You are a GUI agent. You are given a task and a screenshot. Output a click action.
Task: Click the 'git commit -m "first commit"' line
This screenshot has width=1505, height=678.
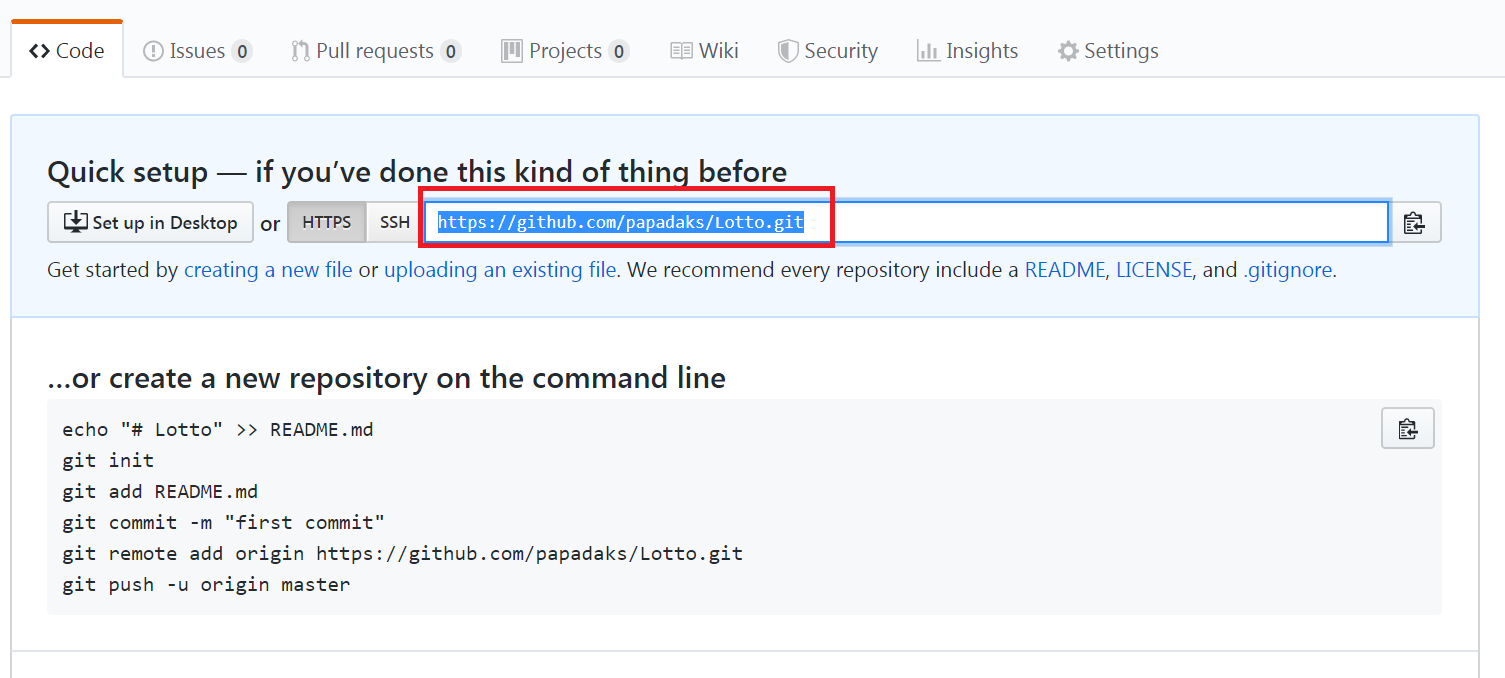pyautogui.click(x=224, y=522)
